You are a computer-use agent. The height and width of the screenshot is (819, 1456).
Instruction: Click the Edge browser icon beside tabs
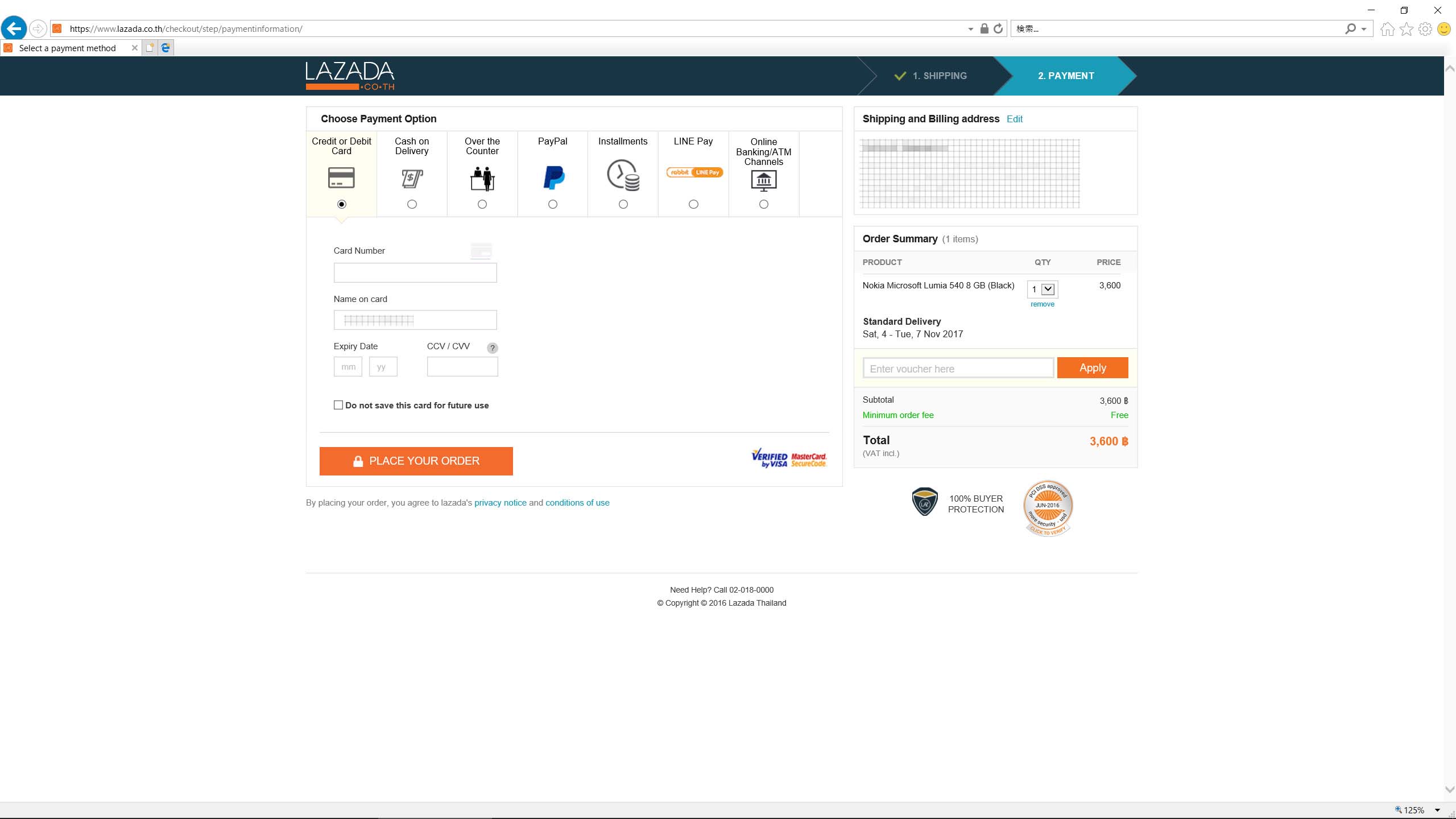click(166, 48)
